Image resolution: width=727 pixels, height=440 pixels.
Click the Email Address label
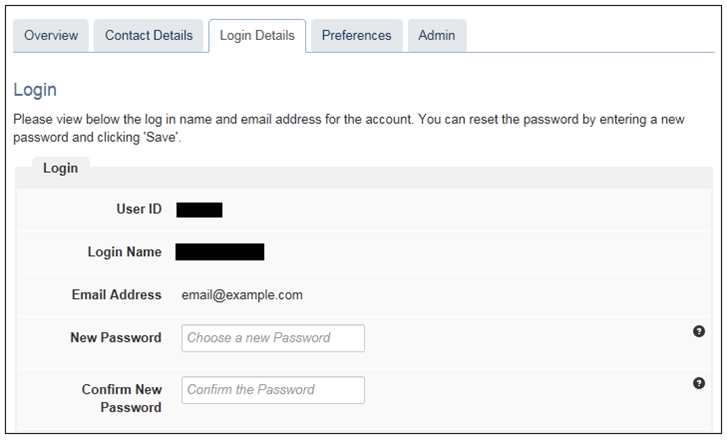117,295
